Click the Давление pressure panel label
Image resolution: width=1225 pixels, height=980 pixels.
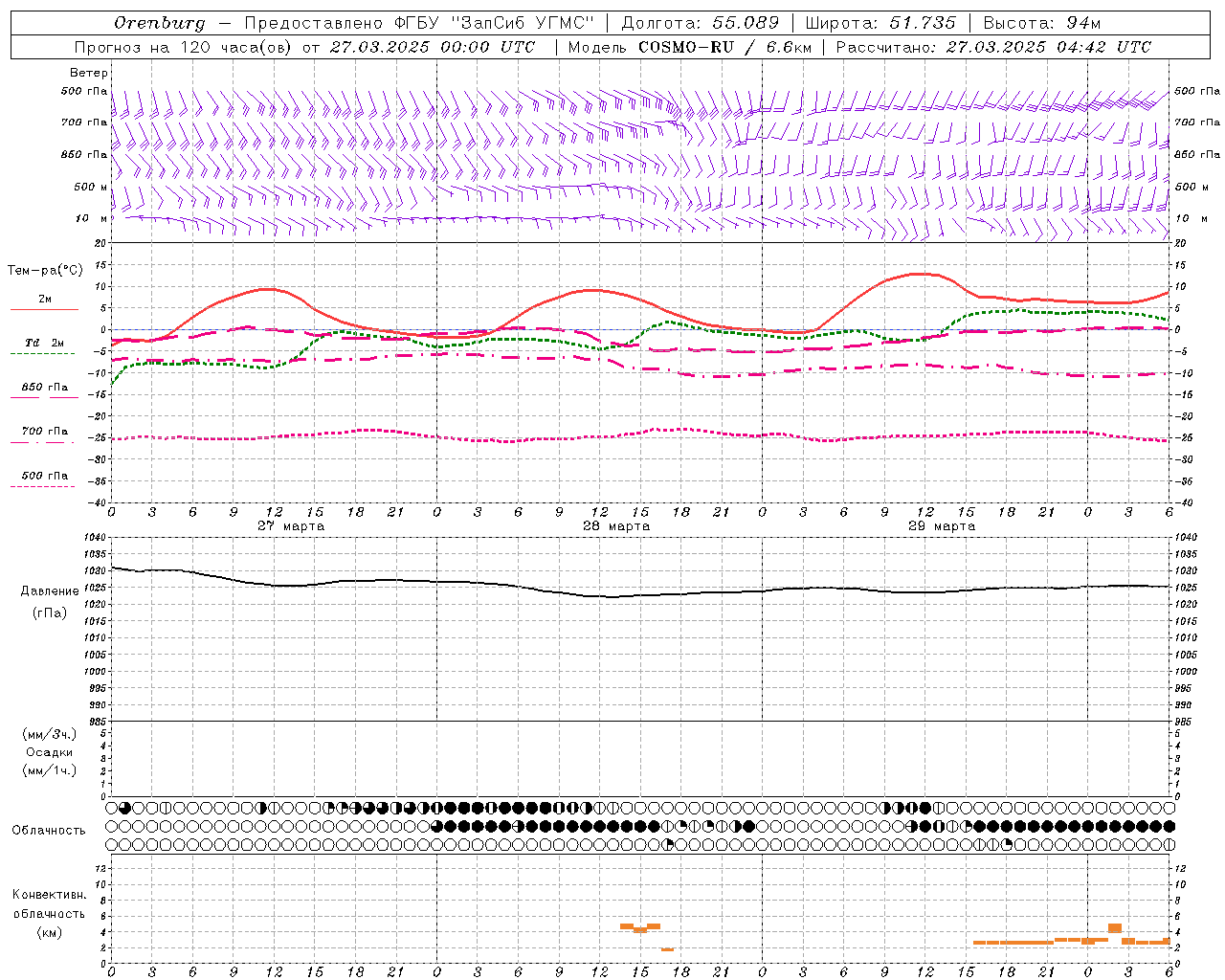tap(50, 591)
